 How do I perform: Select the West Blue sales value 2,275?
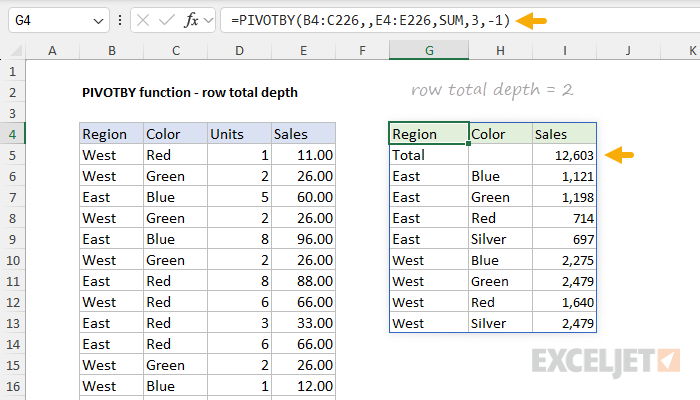point(564,260)
